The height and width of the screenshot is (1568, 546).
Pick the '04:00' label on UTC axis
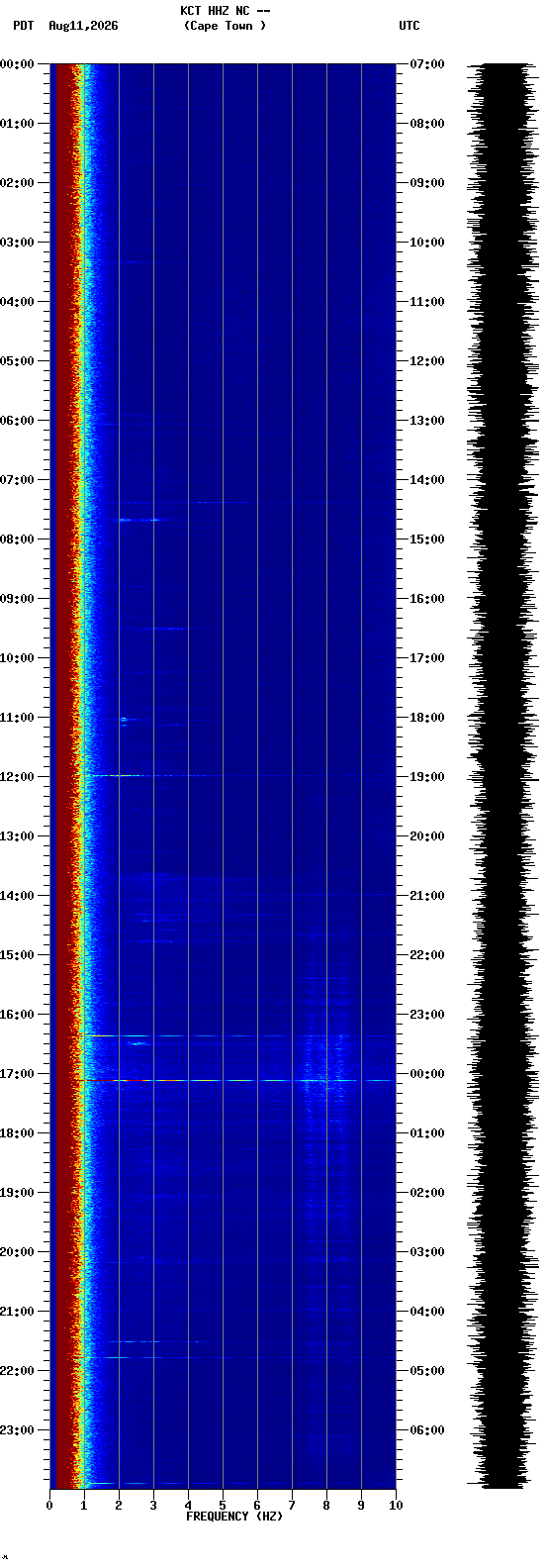(x=427, y=1312)
